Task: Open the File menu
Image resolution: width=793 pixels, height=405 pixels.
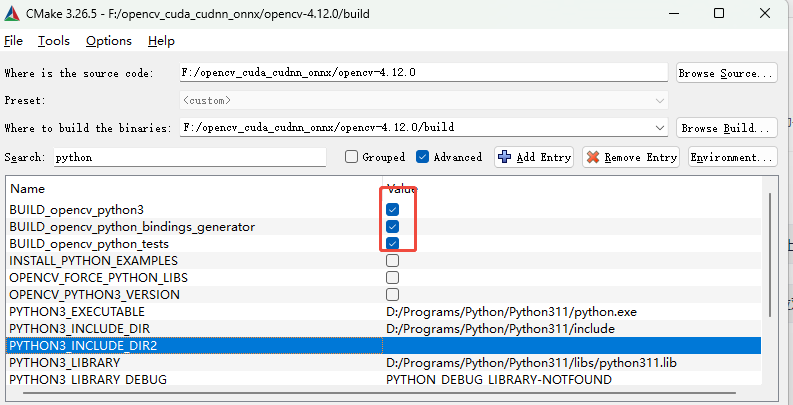Action: click(14, 41)
